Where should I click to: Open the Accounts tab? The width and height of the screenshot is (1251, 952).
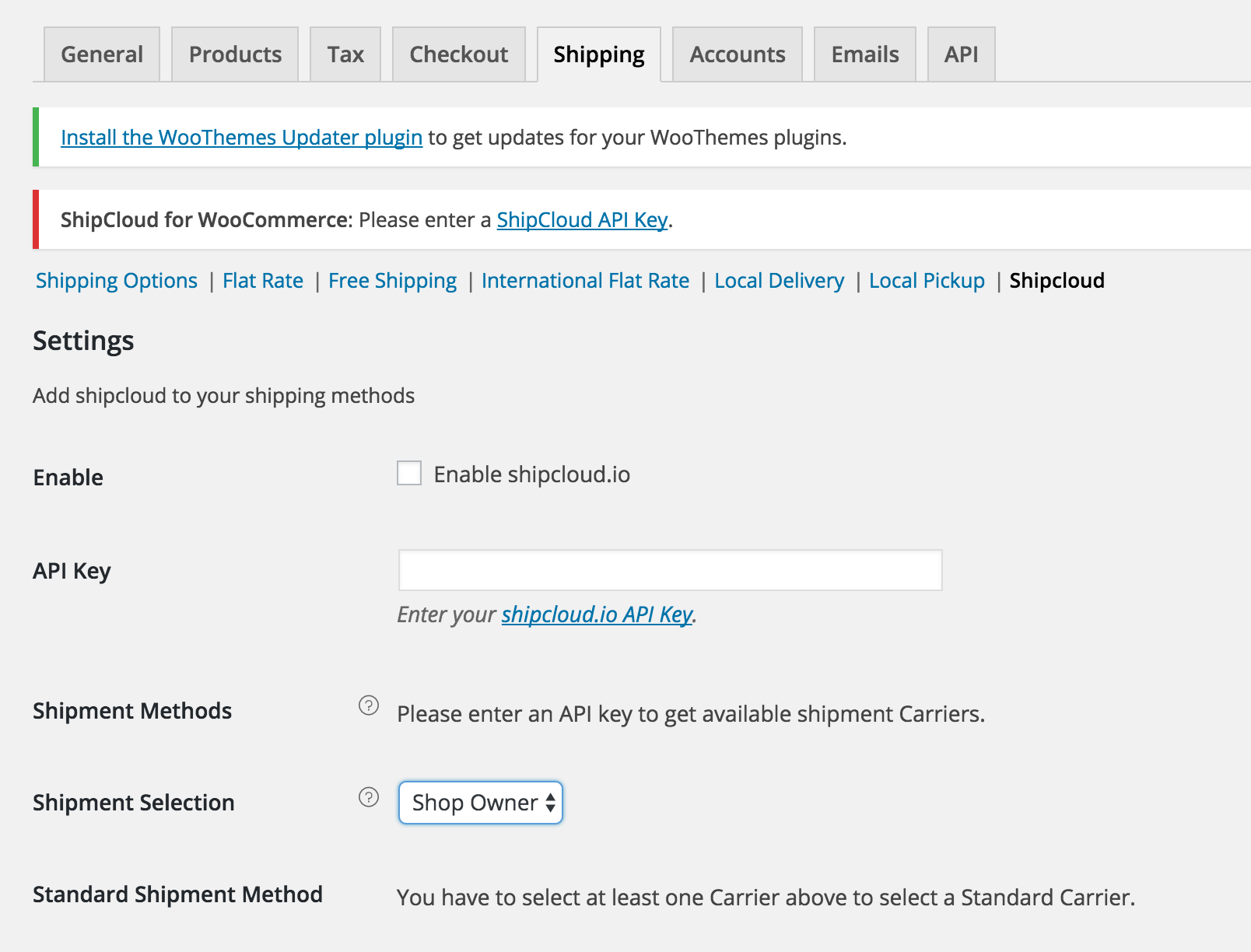[738, 54]
